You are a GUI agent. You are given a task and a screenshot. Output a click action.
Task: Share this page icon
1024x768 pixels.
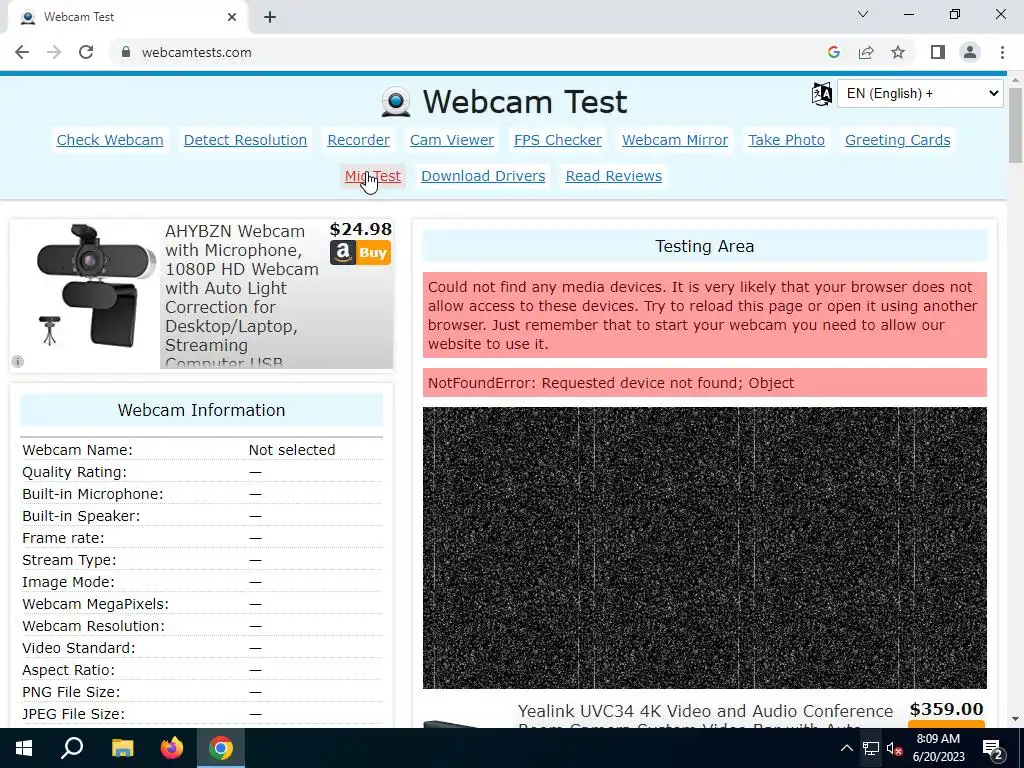pos(866,52)
